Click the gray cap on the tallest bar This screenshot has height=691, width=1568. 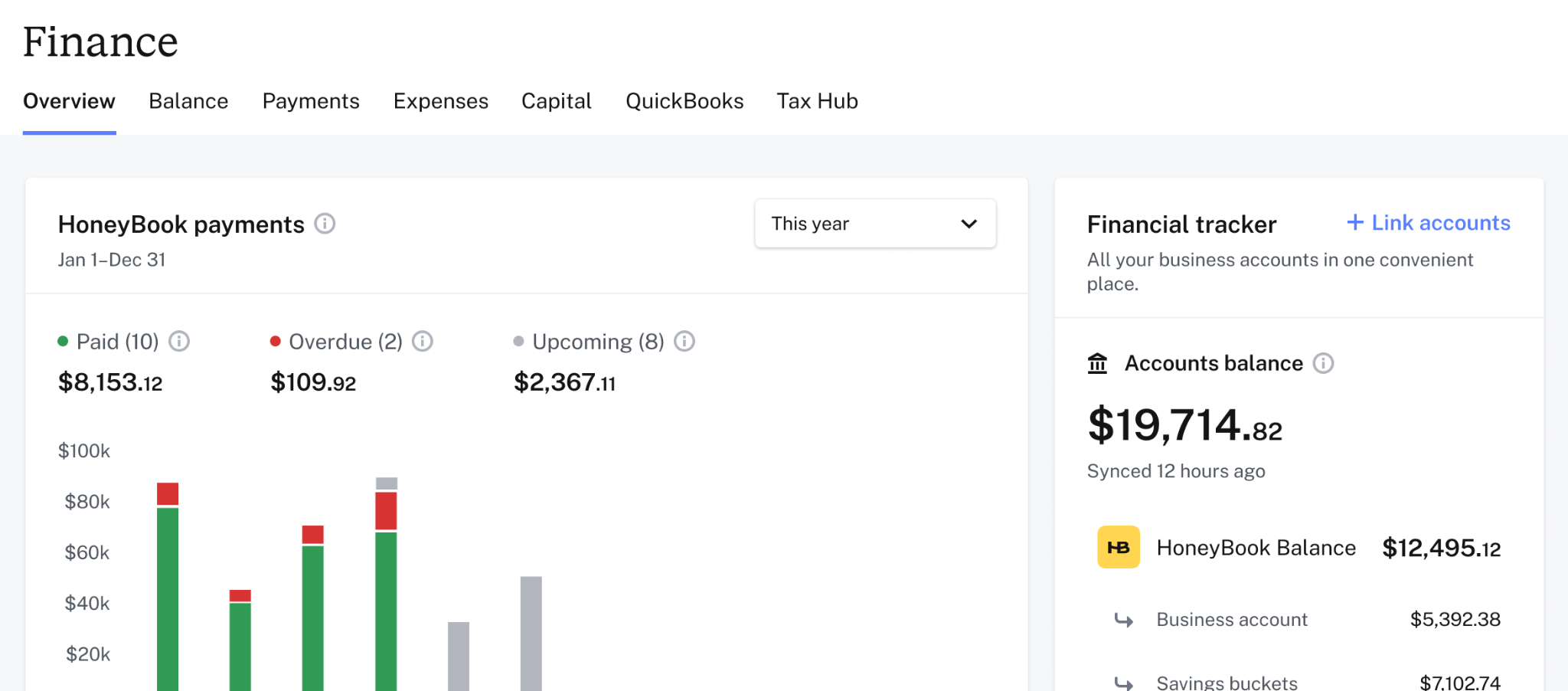click(387, 483)
